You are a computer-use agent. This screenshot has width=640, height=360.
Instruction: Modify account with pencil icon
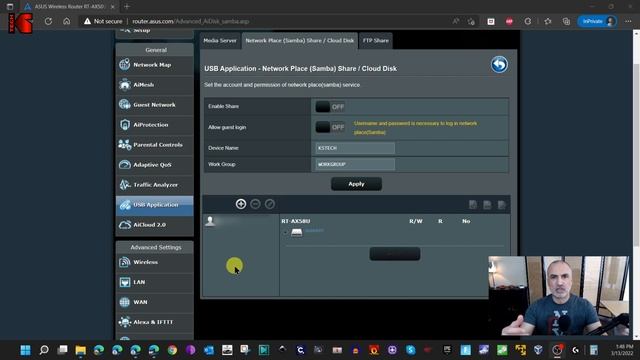click(x=270, y=204)
